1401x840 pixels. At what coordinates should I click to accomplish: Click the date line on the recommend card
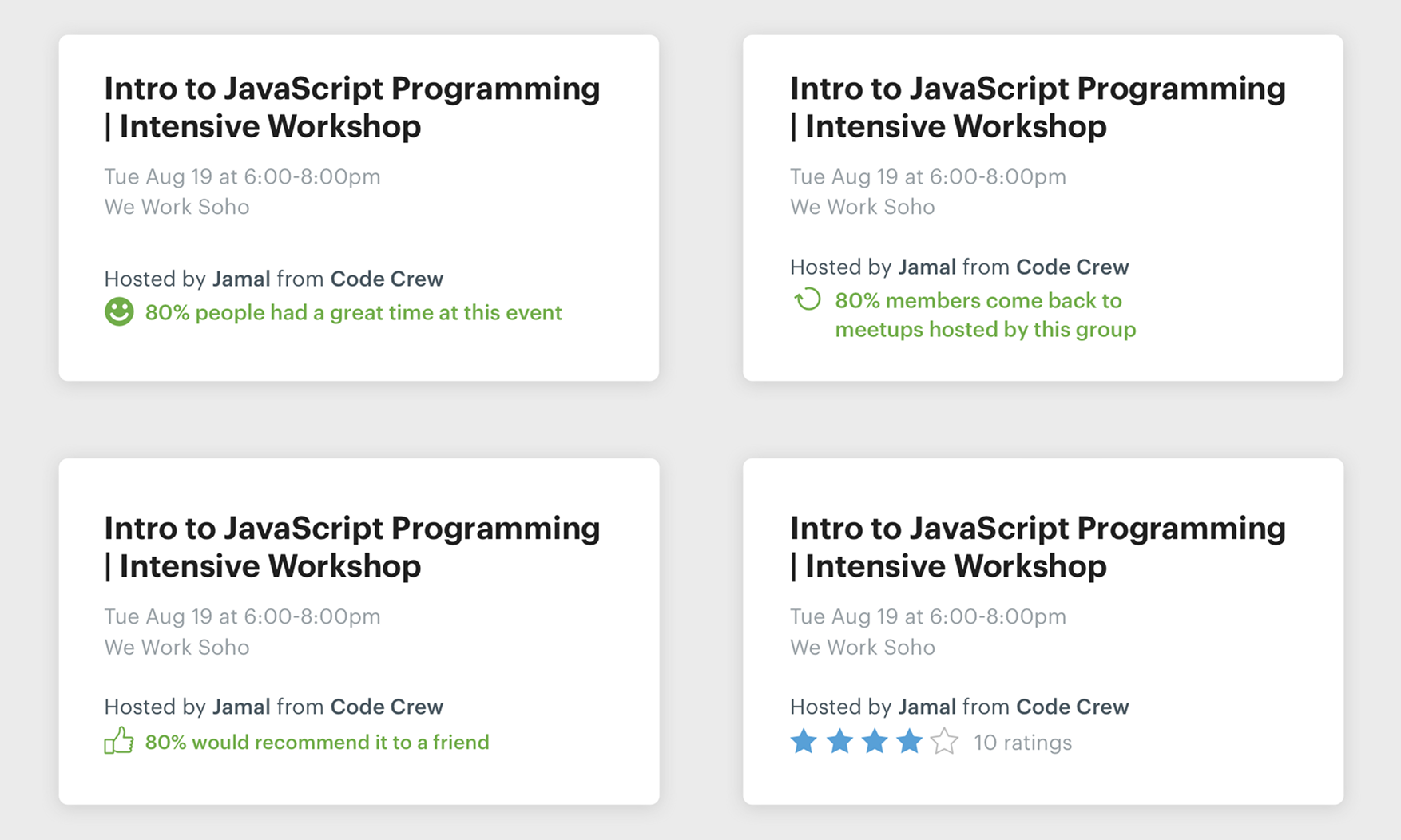pos(242,616)
